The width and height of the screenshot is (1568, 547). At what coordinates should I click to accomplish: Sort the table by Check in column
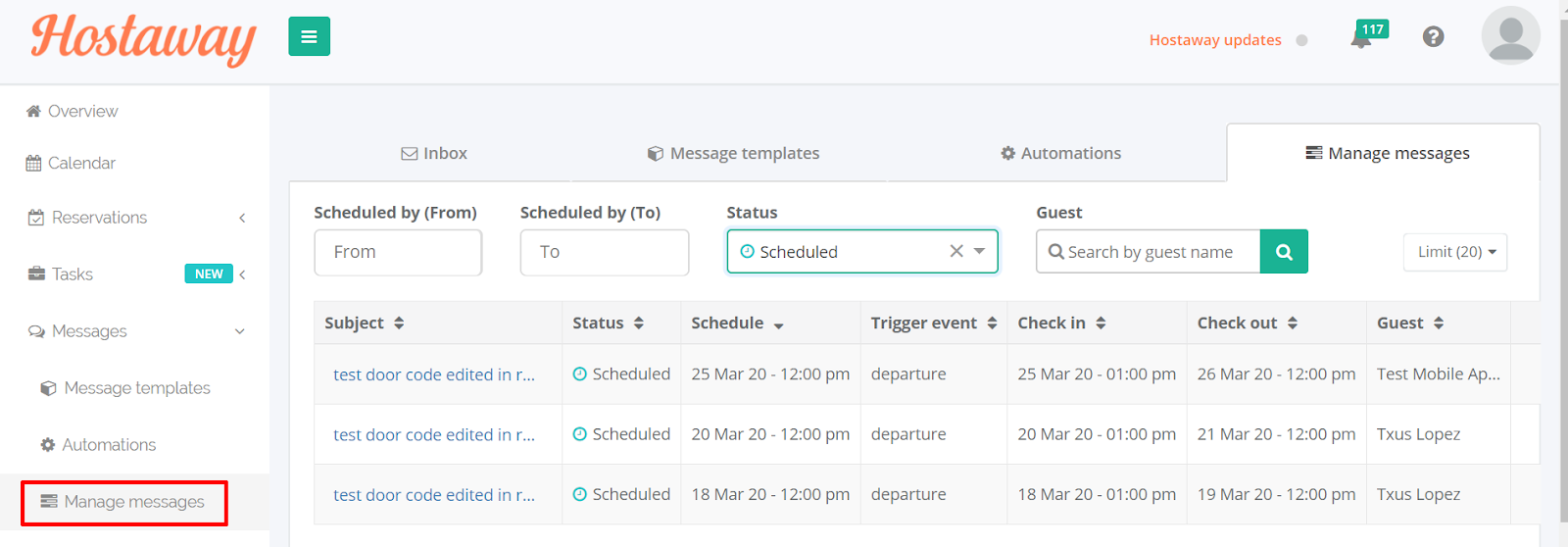click(1101, 323)
